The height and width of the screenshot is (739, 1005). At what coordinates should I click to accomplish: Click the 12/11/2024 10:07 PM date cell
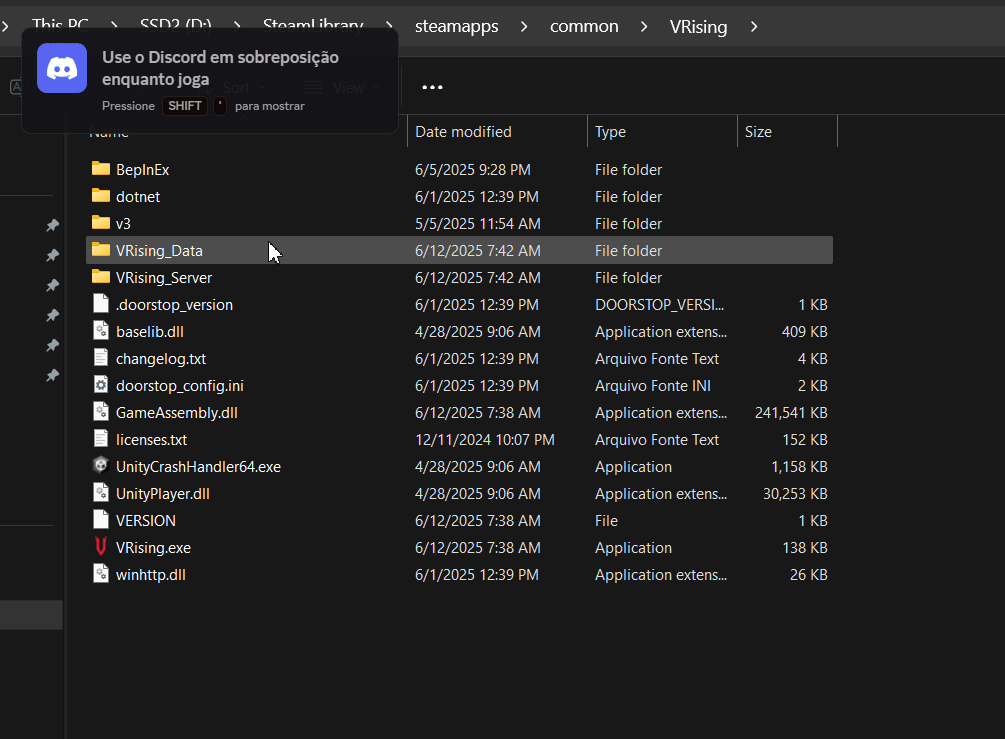485,440
